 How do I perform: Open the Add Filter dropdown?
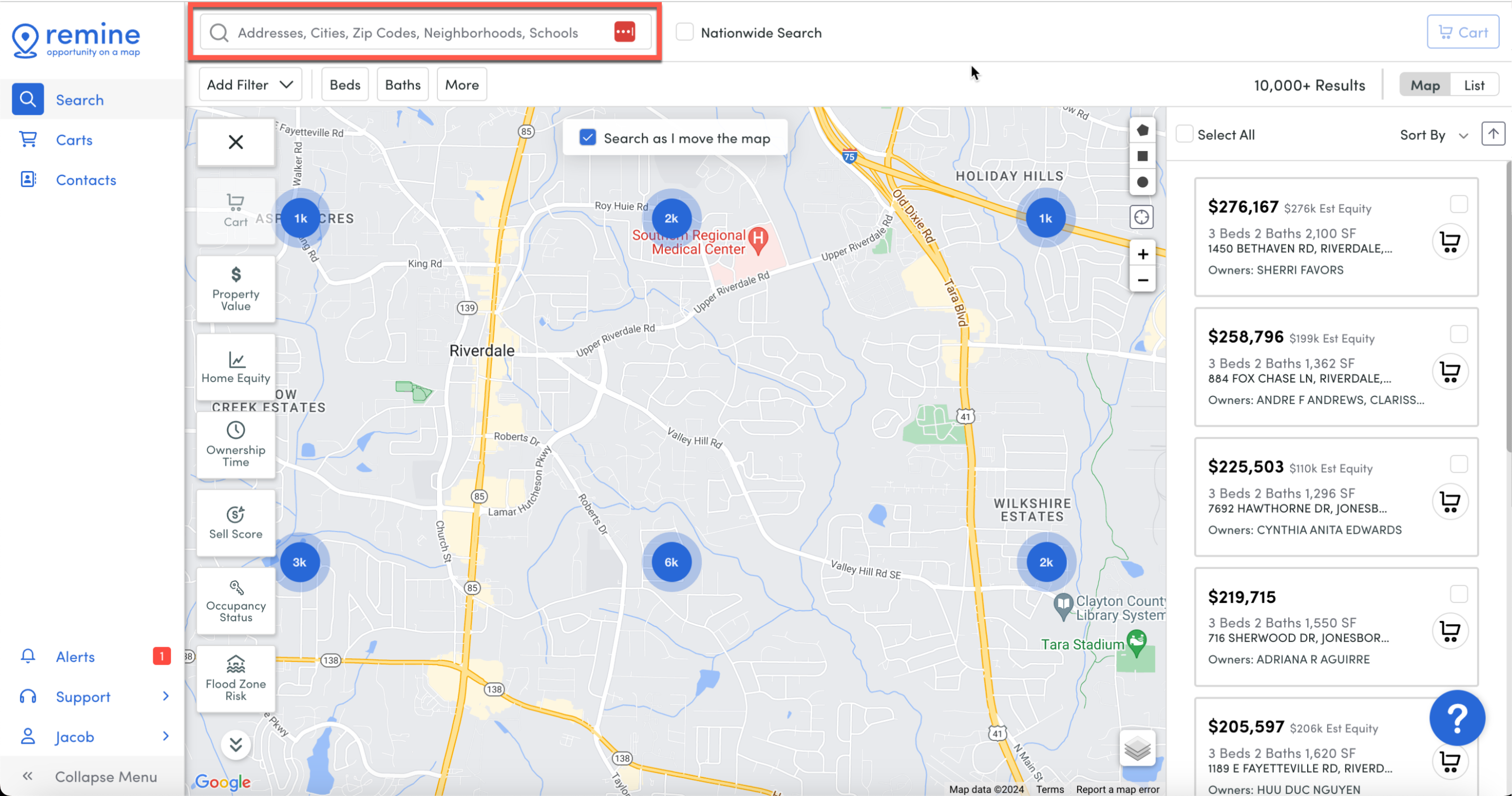tap(250, 85)
